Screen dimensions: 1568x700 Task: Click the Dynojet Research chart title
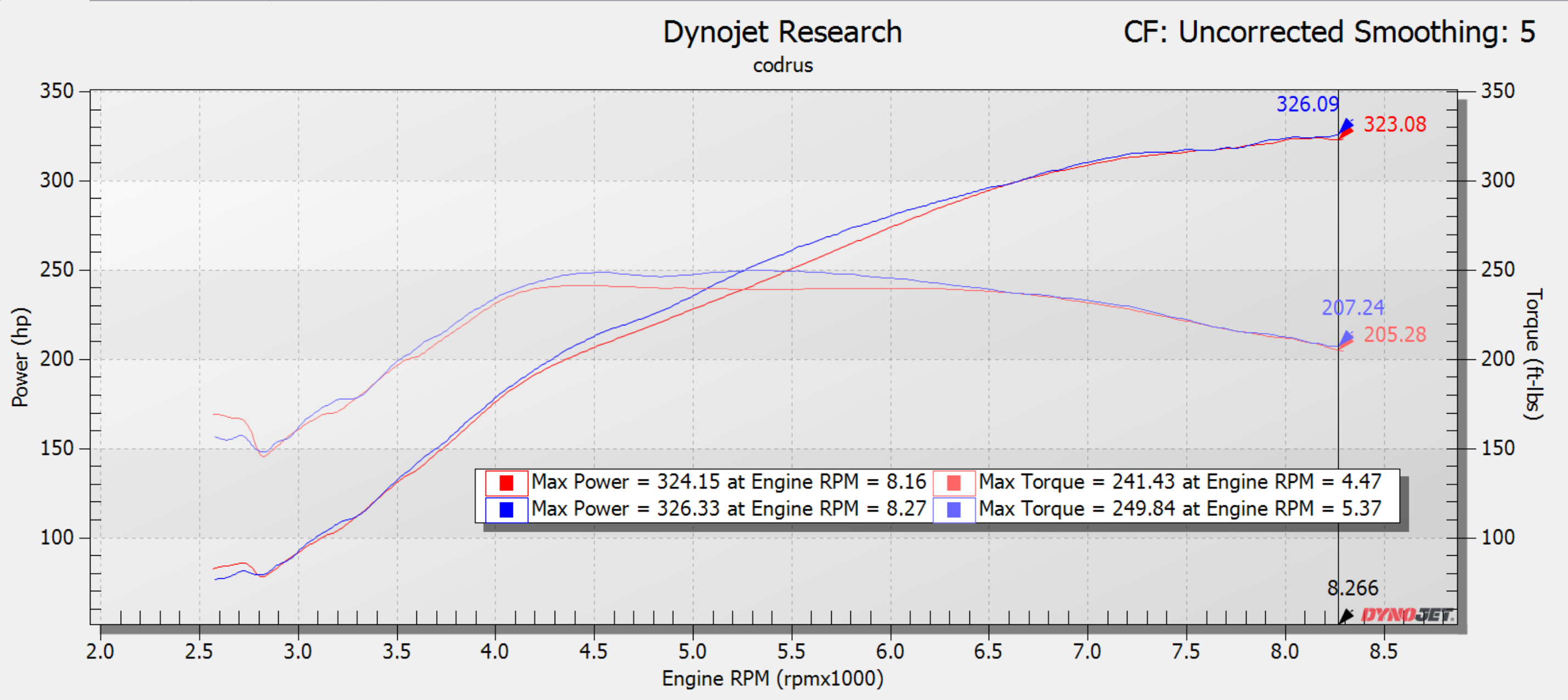tap(782, 32)
